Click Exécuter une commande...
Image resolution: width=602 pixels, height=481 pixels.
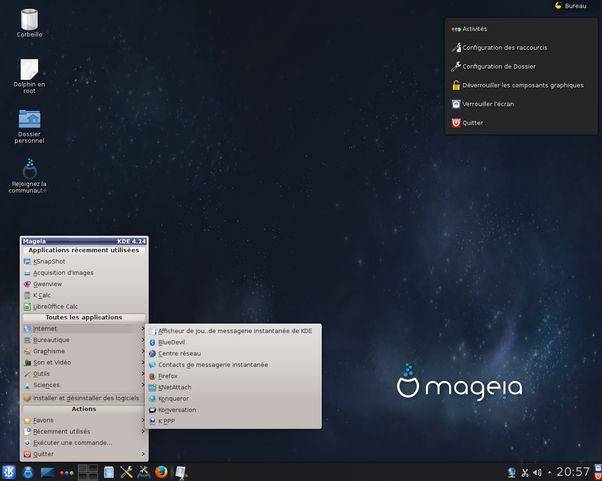[x=84, y=443]
